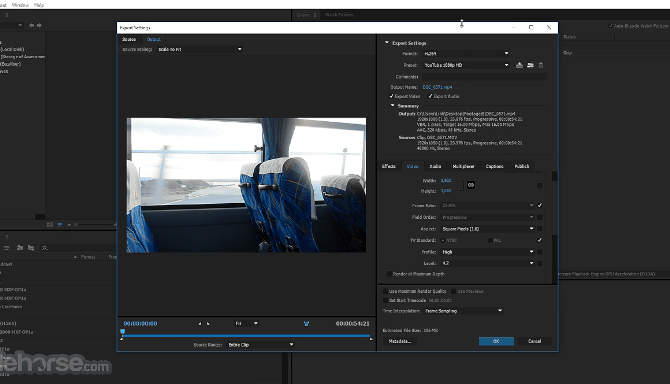Collapse the Summary section
670x384 pixels.
pyautogui.click(x=392, y=106)
